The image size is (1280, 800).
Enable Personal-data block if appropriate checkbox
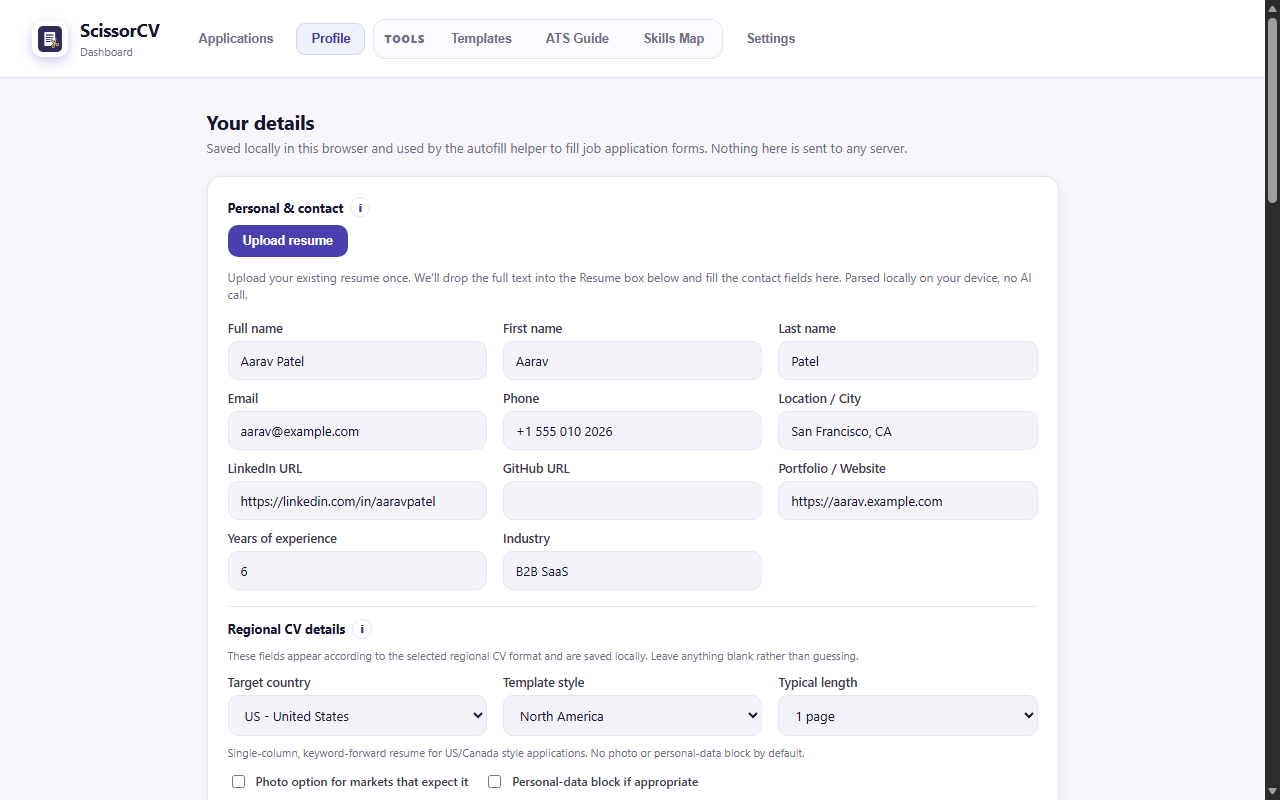coord(494,782)
